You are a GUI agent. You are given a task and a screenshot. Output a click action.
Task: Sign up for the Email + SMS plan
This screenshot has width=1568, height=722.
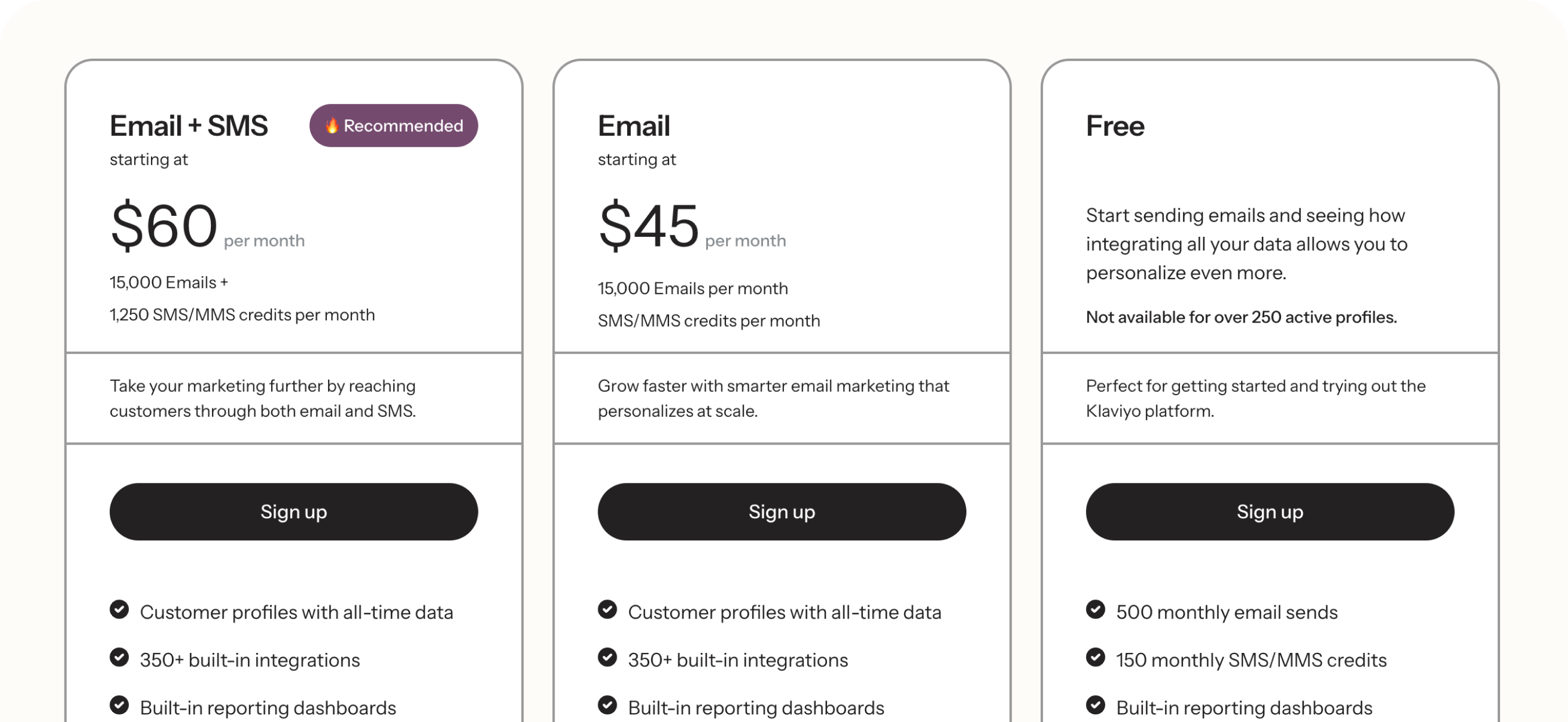pyautogui.click(x=293, y=511)
